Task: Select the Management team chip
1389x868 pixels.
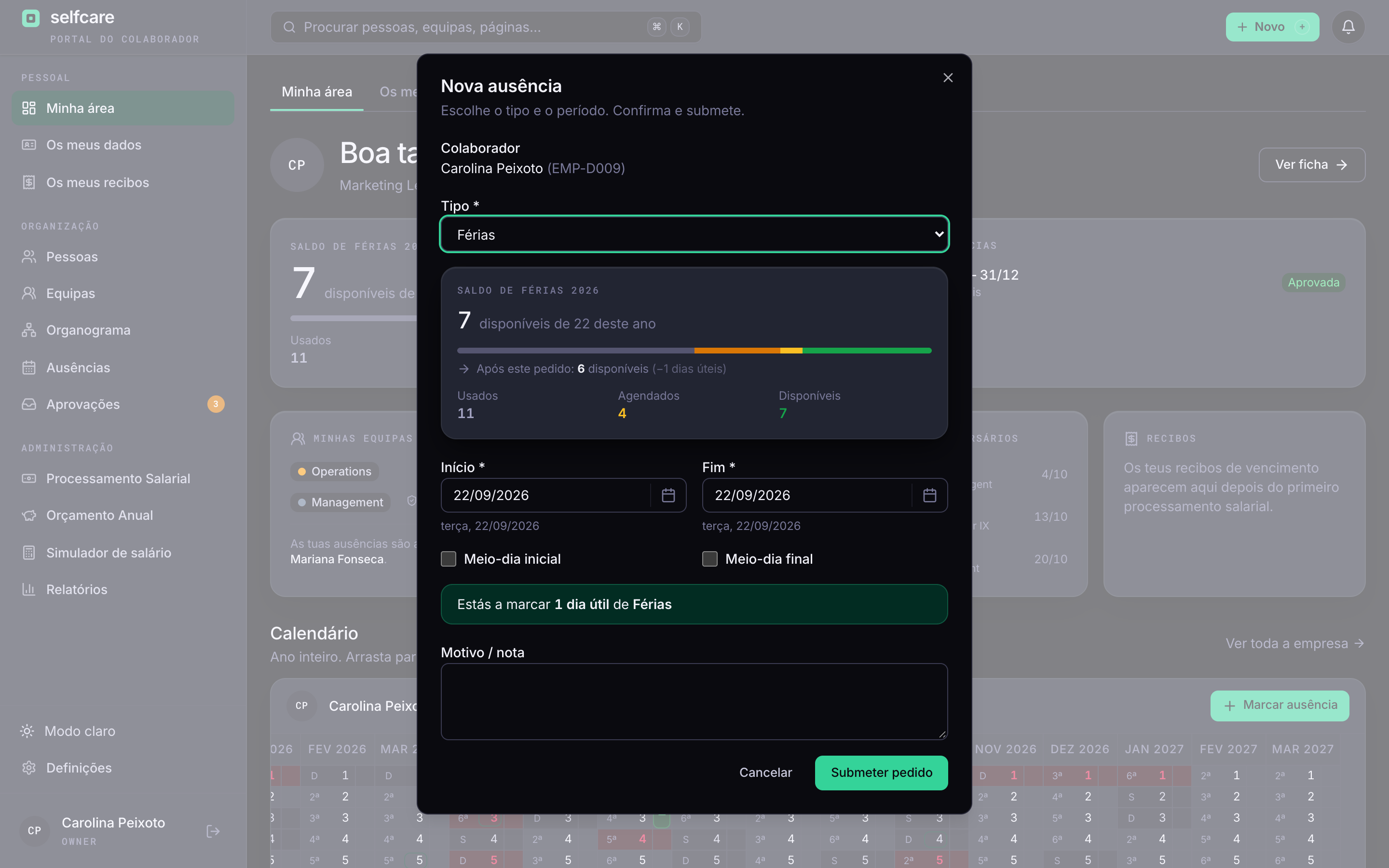Action: pos(340,502)
